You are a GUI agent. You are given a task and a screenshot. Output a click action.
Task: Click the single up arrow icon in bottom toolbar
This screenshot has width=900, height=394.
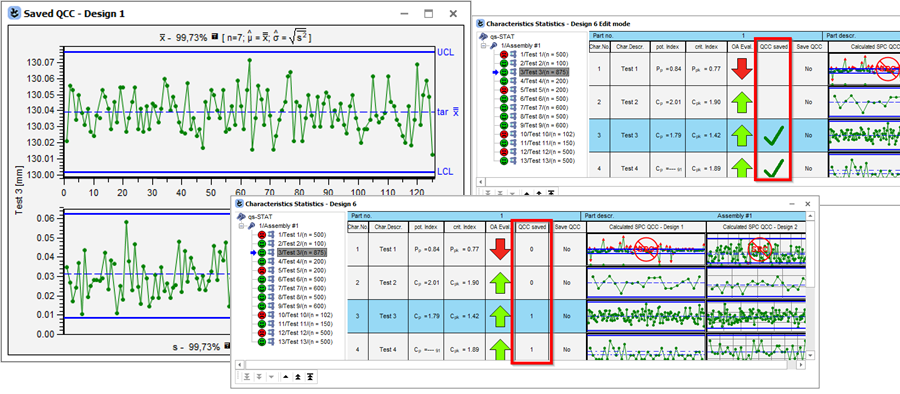tap(286, 377)
